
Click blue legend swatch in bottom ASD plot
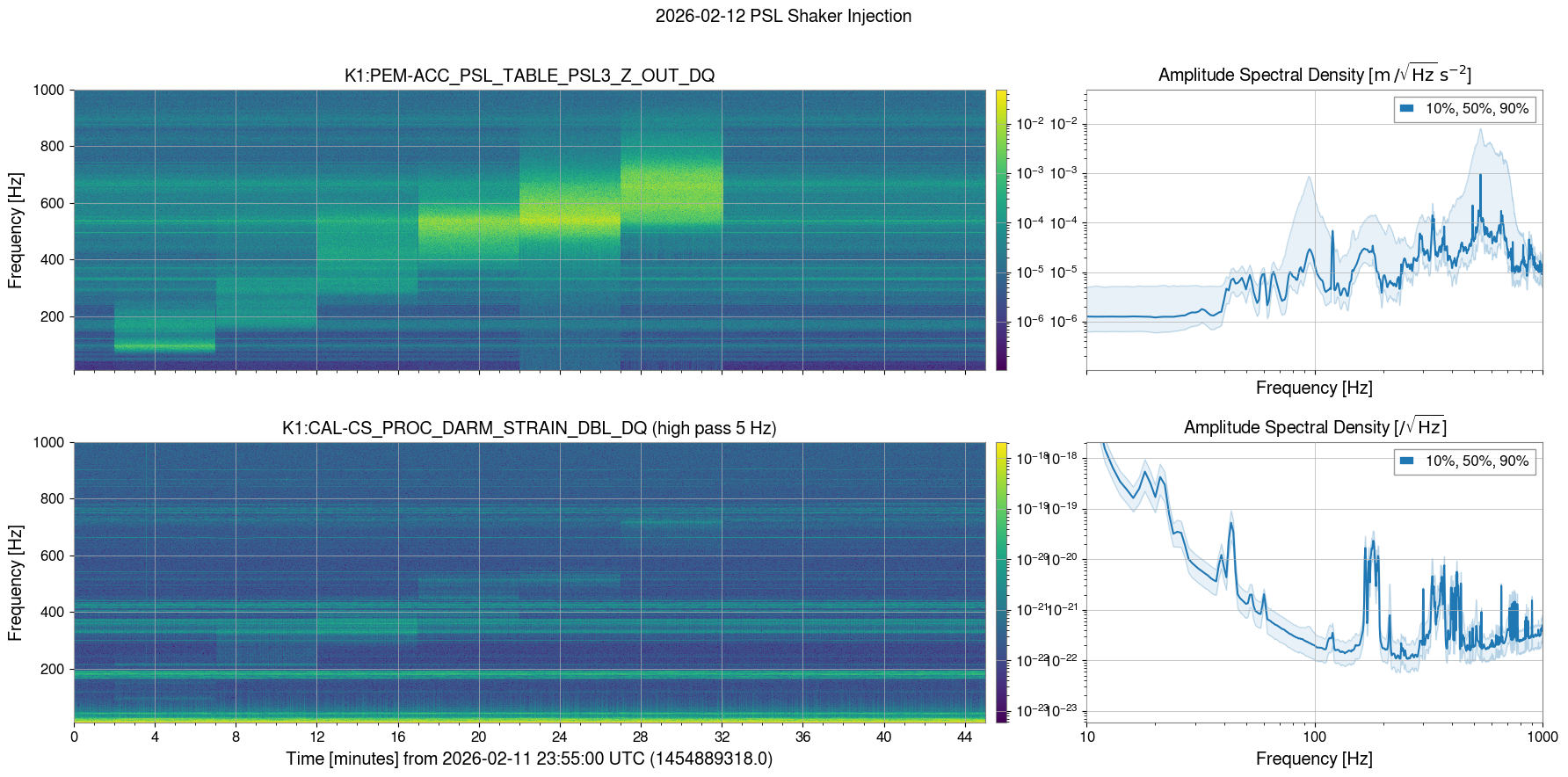point(1406,461)
